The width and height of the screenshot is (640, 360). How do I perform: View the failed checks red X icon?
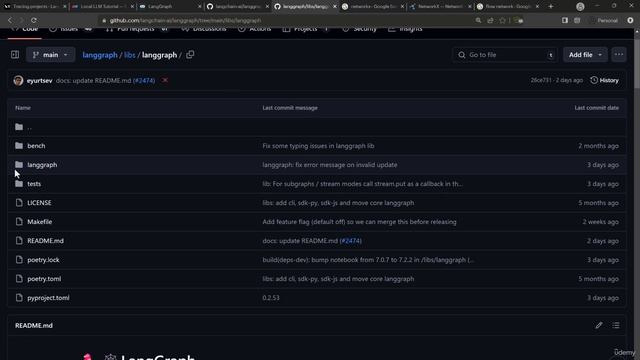click(165, 80)
